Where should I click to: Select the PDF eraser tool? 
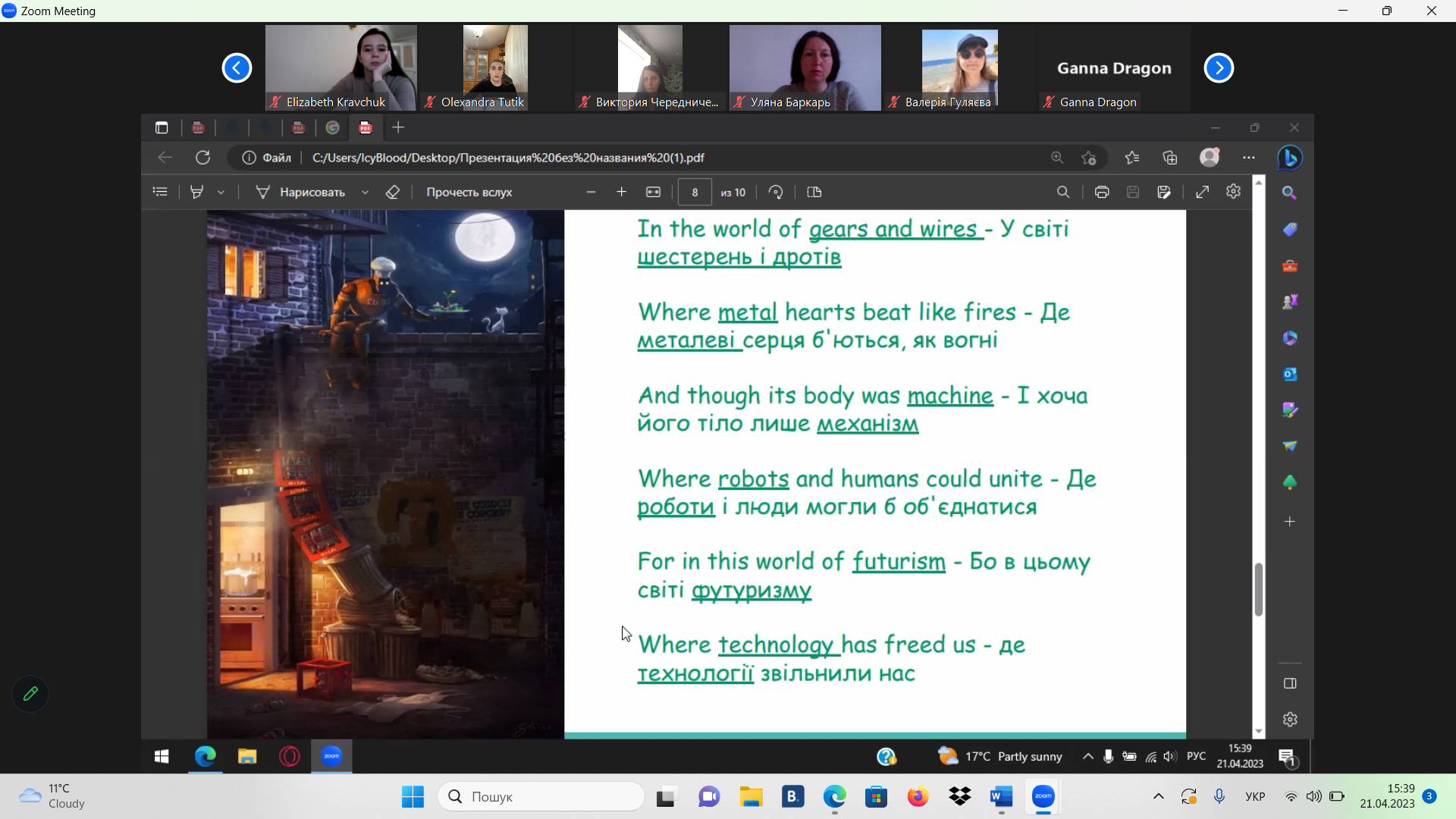point(392,192)
